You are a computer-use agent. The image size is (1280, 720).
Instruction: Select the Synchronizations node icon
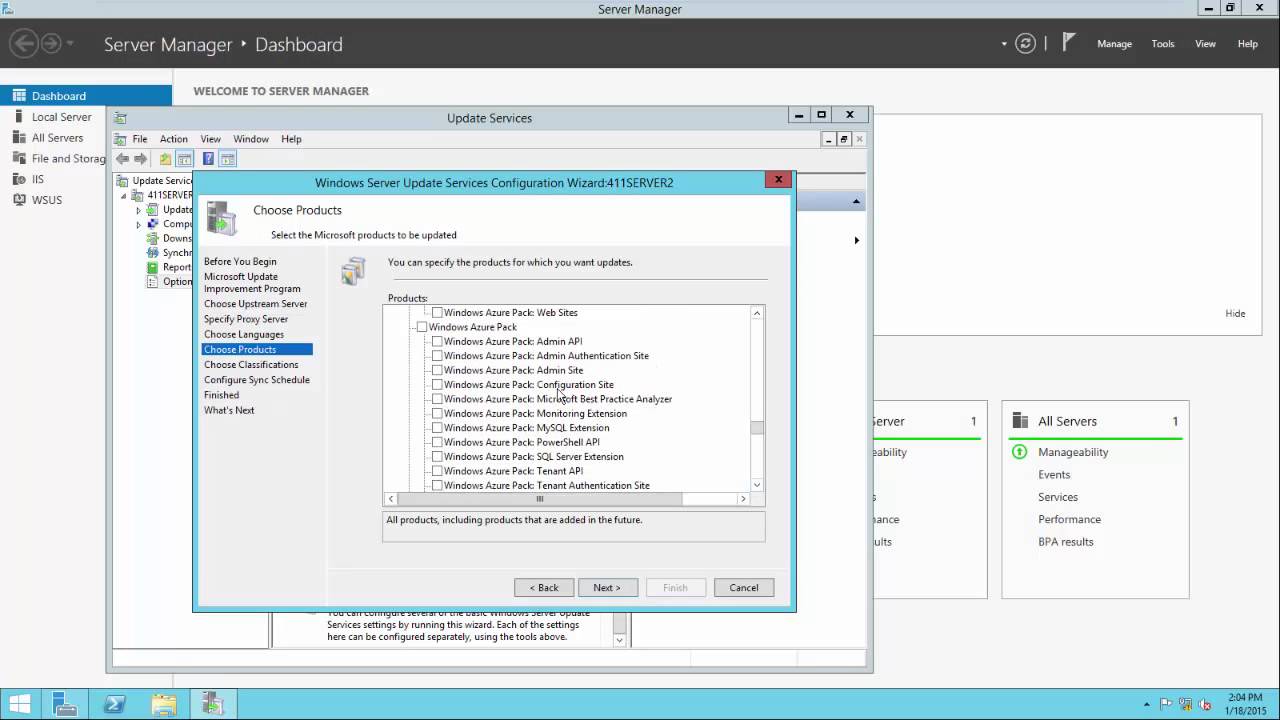(153, 253)
